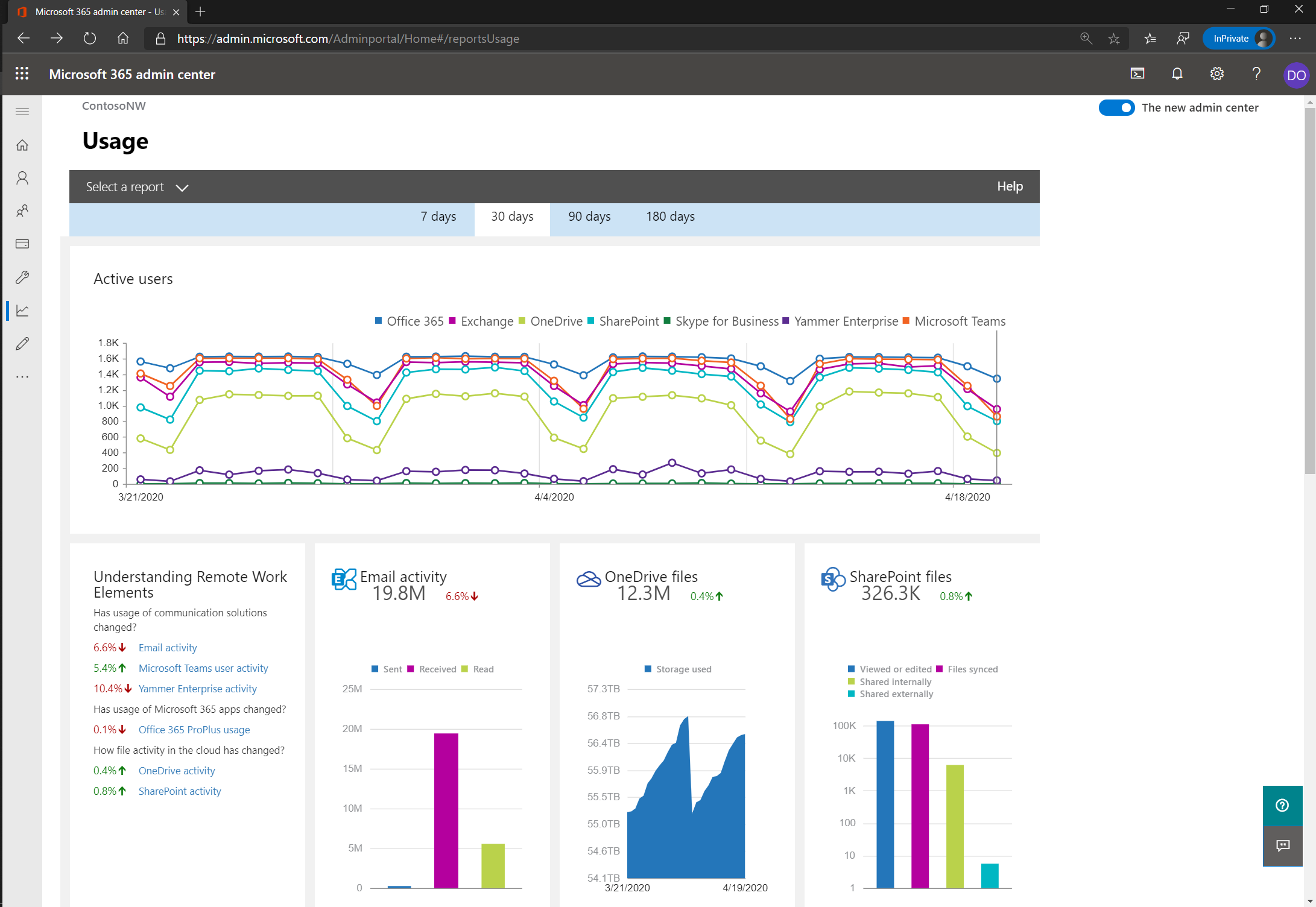Viewport: 1316px width, 907px height.
Task: Select the Home icon in sidebar
Action: (x=22, y=145)
